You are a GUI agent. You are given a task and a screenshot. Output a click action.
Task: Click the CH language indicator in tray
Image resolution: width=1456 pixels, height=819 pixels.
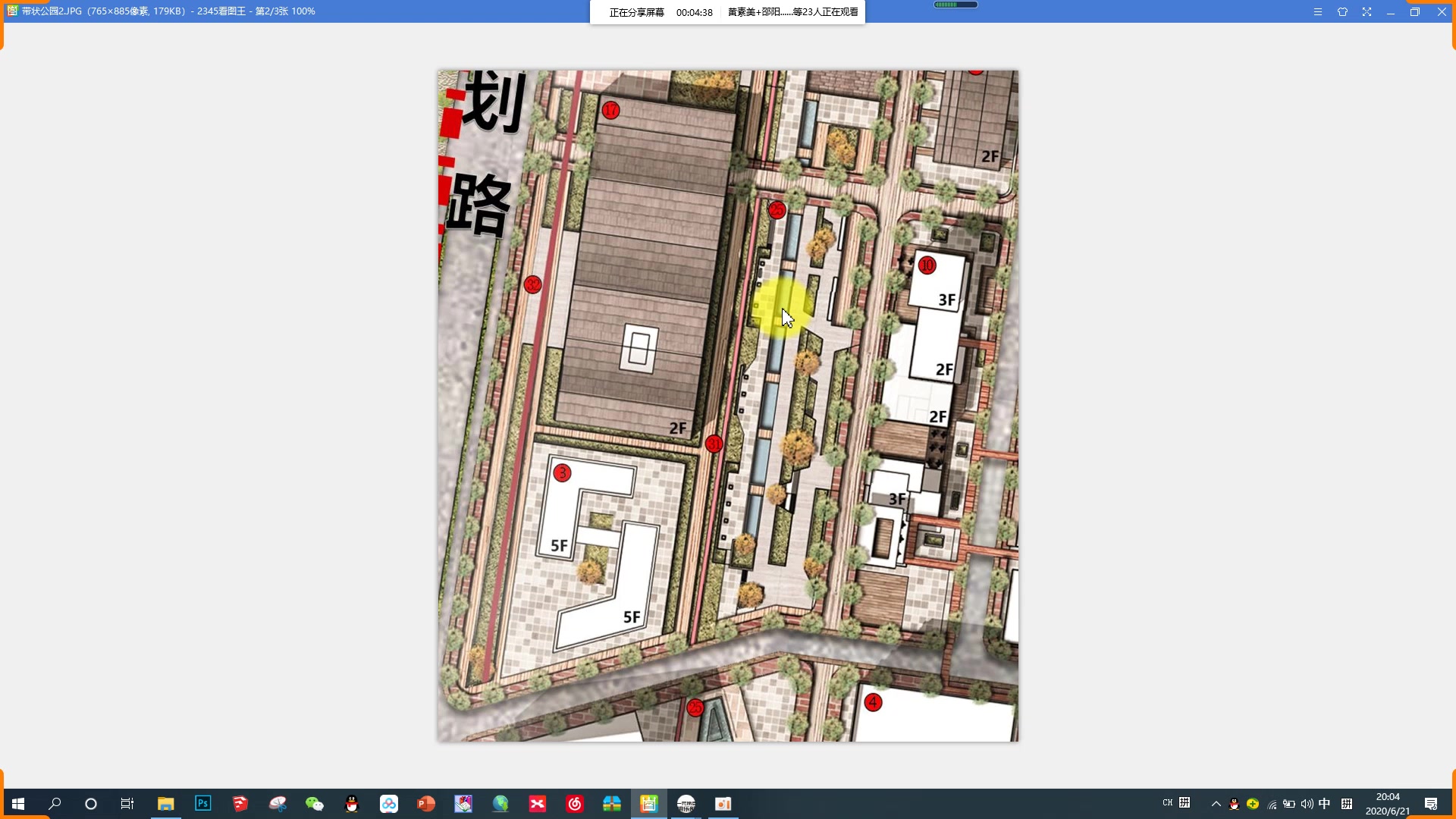[1168, 803]
